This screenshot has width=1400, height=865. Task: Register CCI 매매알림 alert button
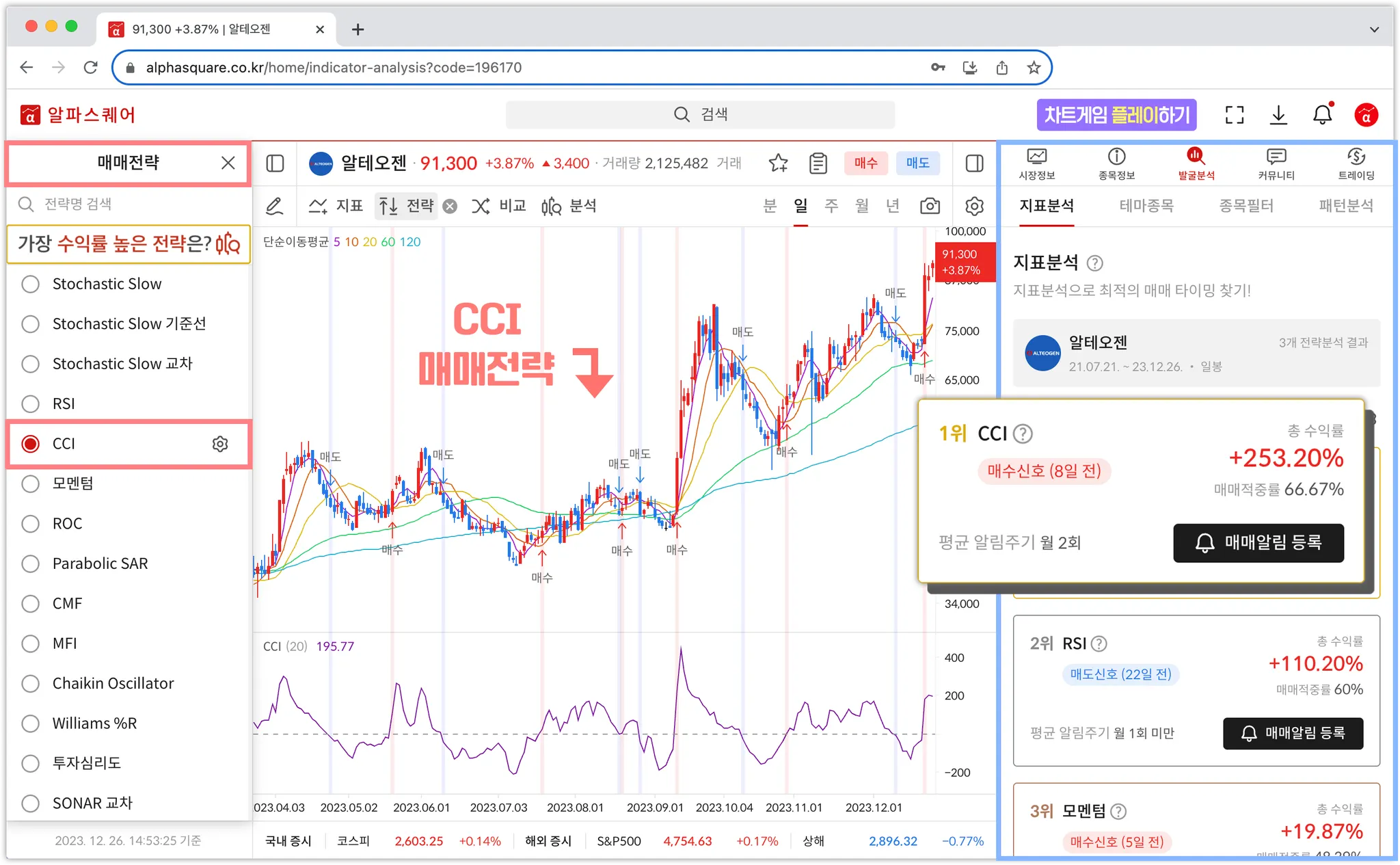(1258, 543)
